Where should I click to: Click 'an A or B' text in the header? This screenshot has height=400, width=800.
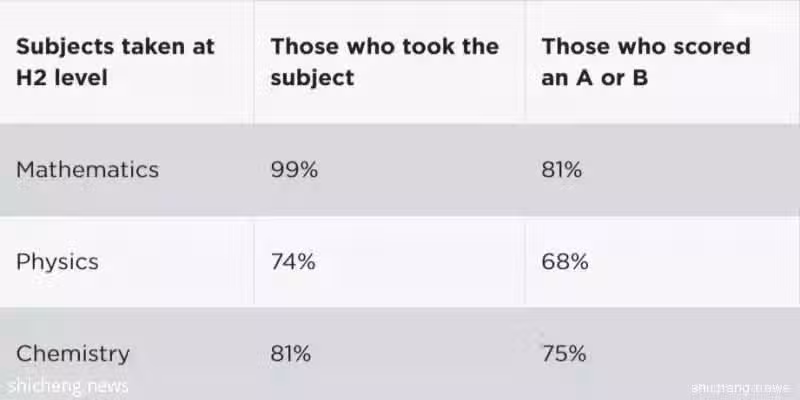point(594,78)
